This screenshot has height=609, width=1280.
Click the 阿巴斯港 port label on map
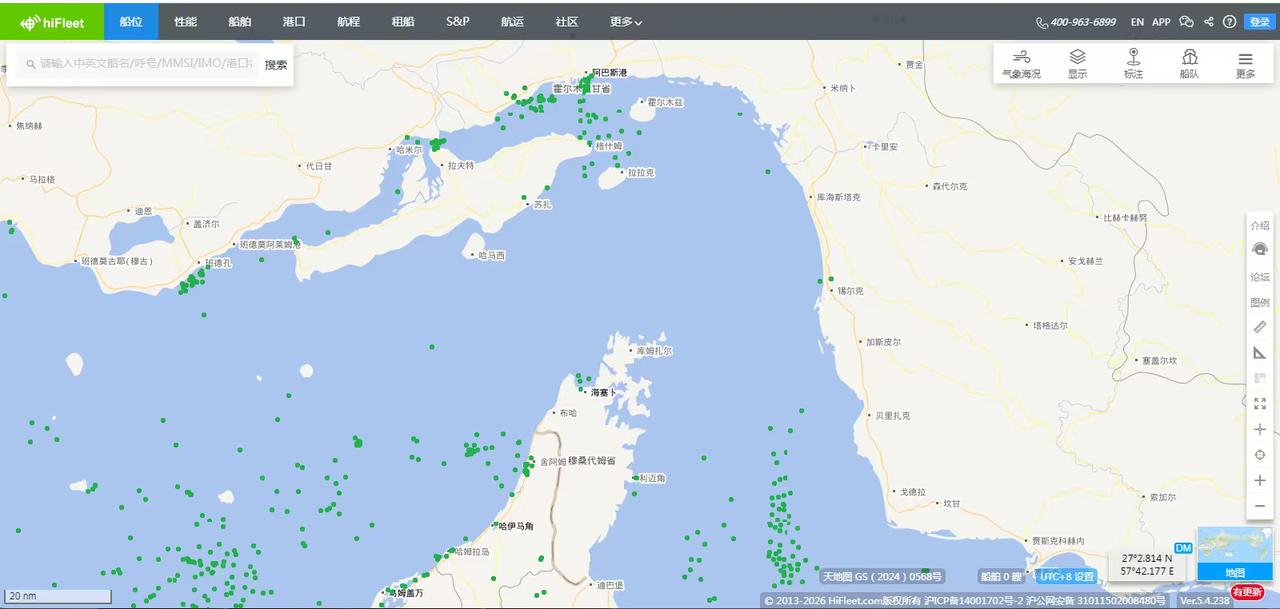click(x=609, y=72)
